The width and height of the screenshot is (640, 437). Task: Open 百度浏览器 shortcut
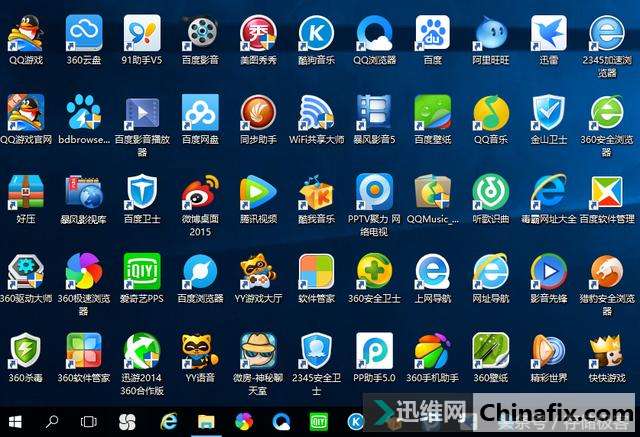point(200,271)
